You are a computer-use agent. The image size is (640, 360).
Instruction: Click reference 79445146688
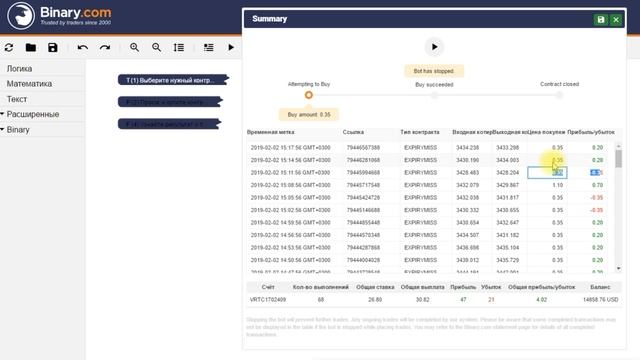coord(363,210)
